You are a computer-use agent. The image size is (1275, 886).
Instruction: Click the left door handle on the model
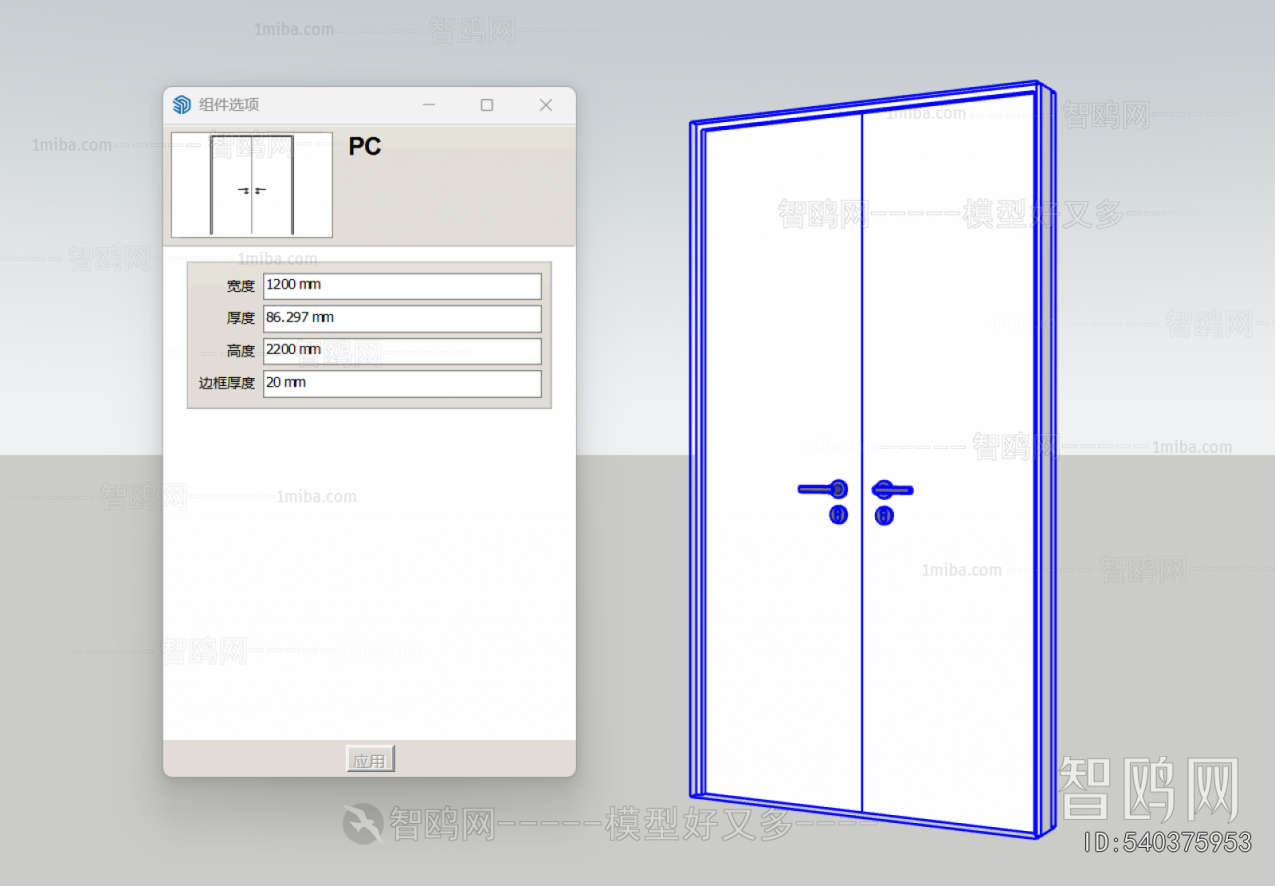[x=818, y=489]
